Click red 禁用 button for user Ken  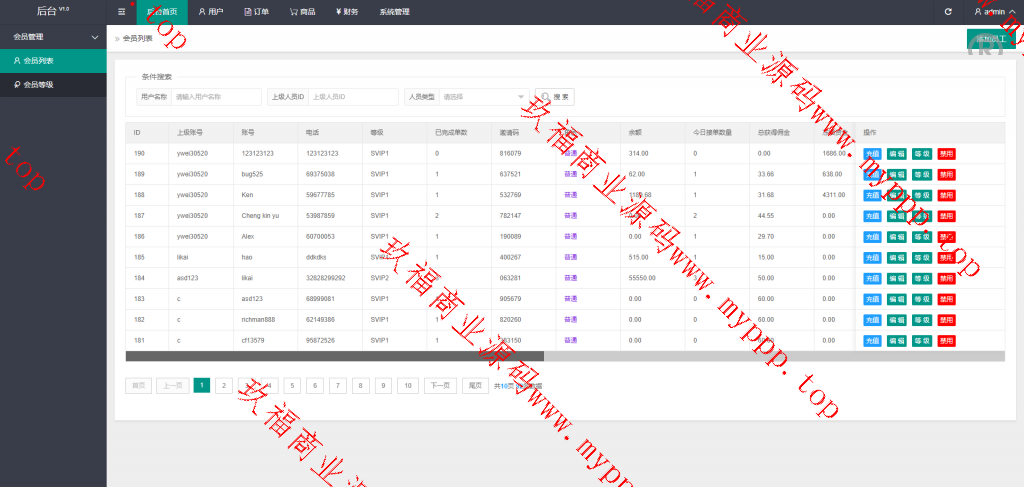[x=947, y=195]
